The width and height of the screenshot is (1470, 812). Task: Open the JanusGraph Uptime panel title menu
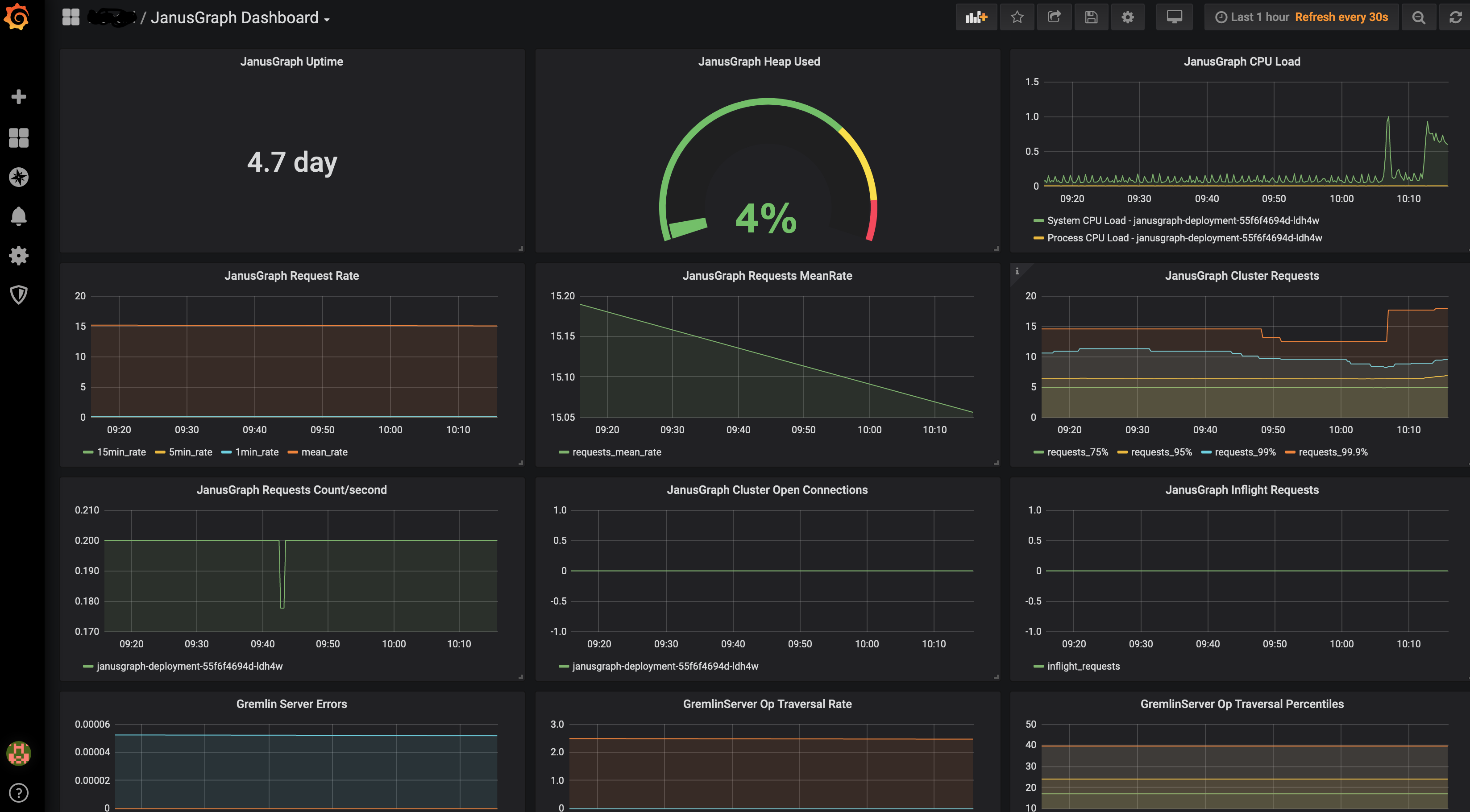coord(291,62)
